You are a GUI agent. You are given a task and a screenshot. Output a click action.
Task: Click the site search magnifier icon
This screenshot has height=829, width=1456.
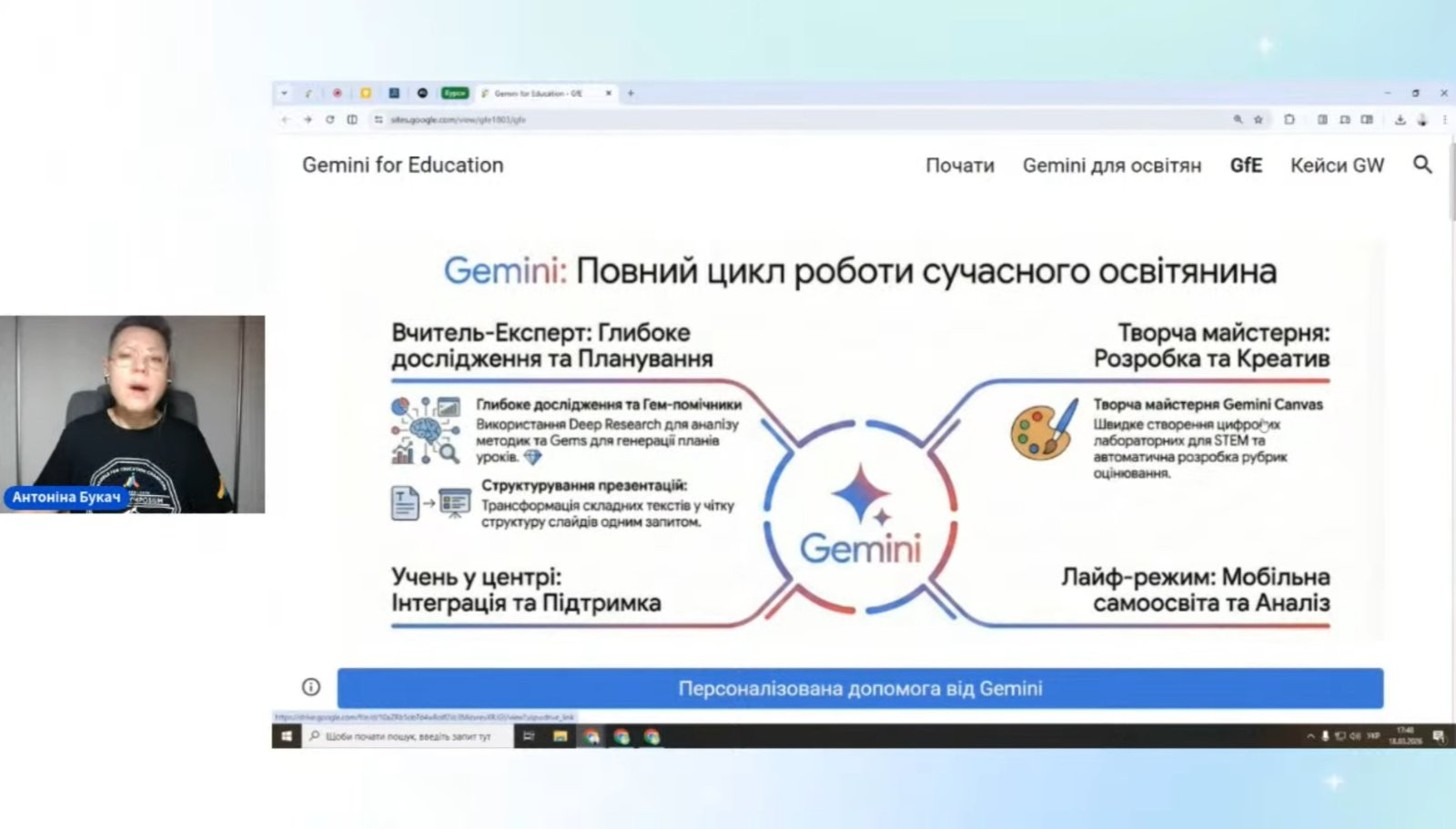tap(1422, 165)
